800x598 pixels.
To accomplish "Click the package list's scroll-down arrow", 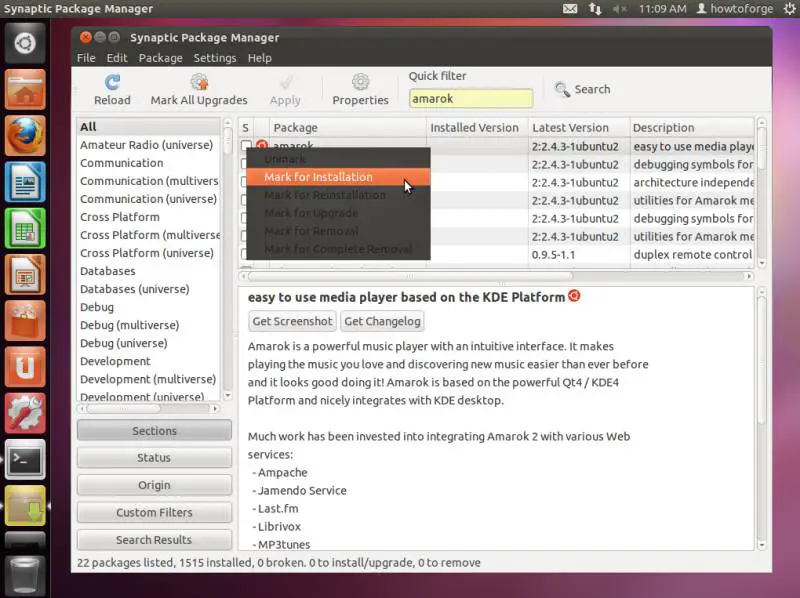I will point(762,263).
